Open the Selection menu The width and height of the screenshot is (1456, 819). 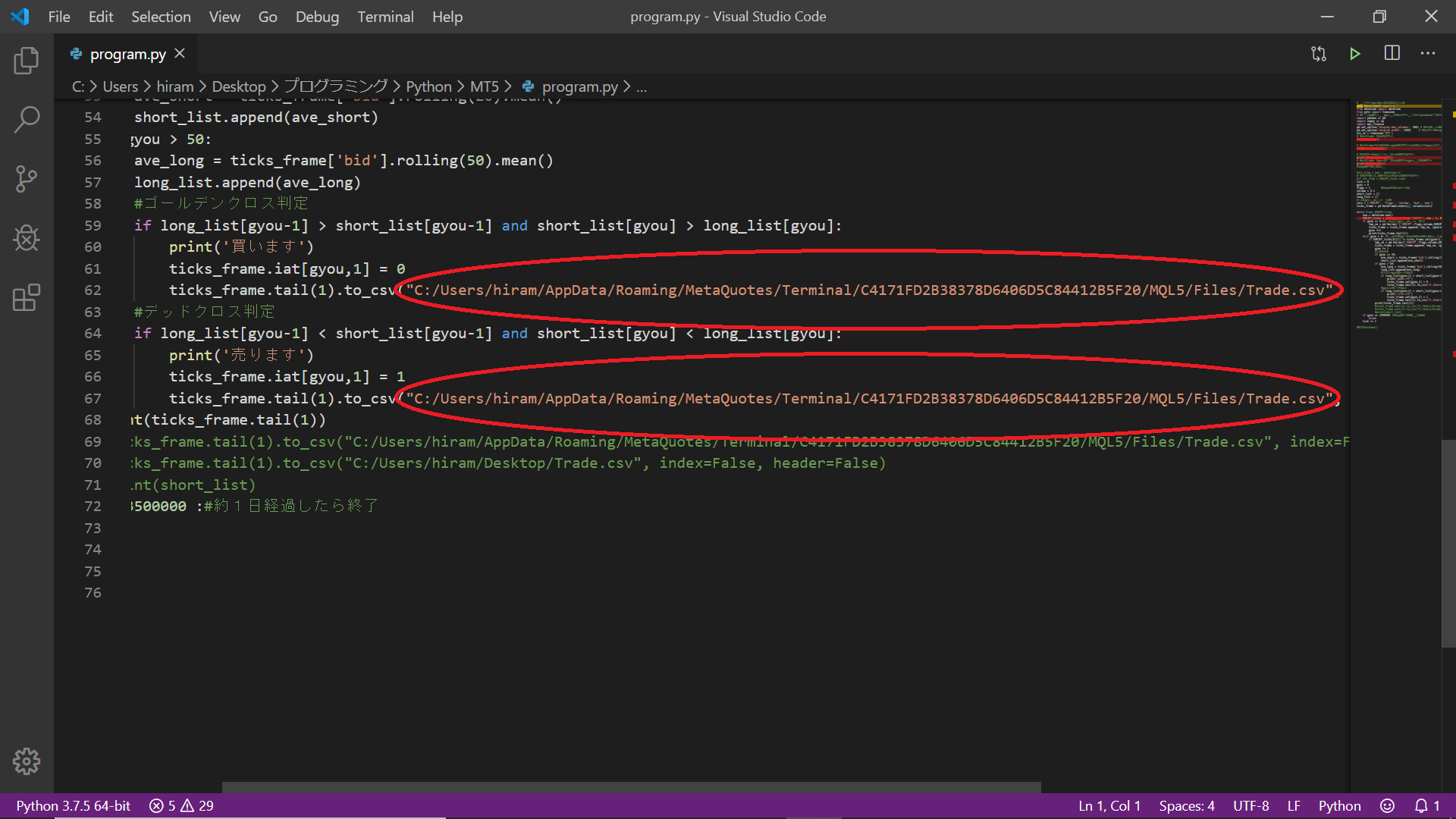[161, 17]
